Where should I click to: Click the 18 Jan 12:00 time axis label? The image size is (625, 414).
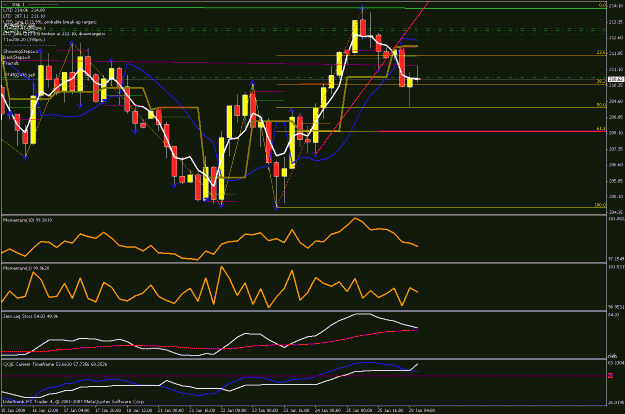click(140, 410)
